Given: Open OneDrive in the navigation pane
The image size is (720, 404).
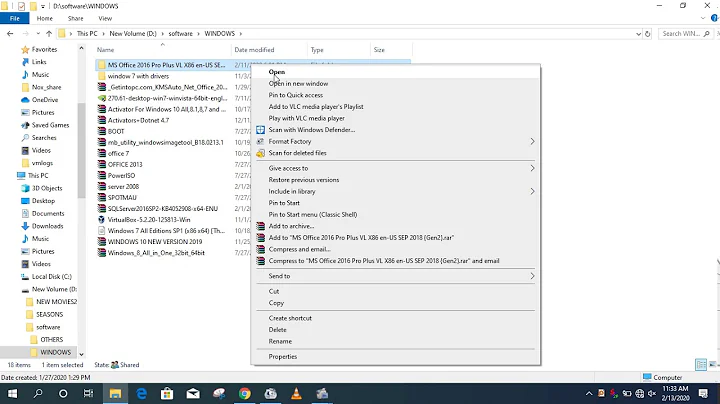Looking at the screenshot, I should (x=45, y=100).
